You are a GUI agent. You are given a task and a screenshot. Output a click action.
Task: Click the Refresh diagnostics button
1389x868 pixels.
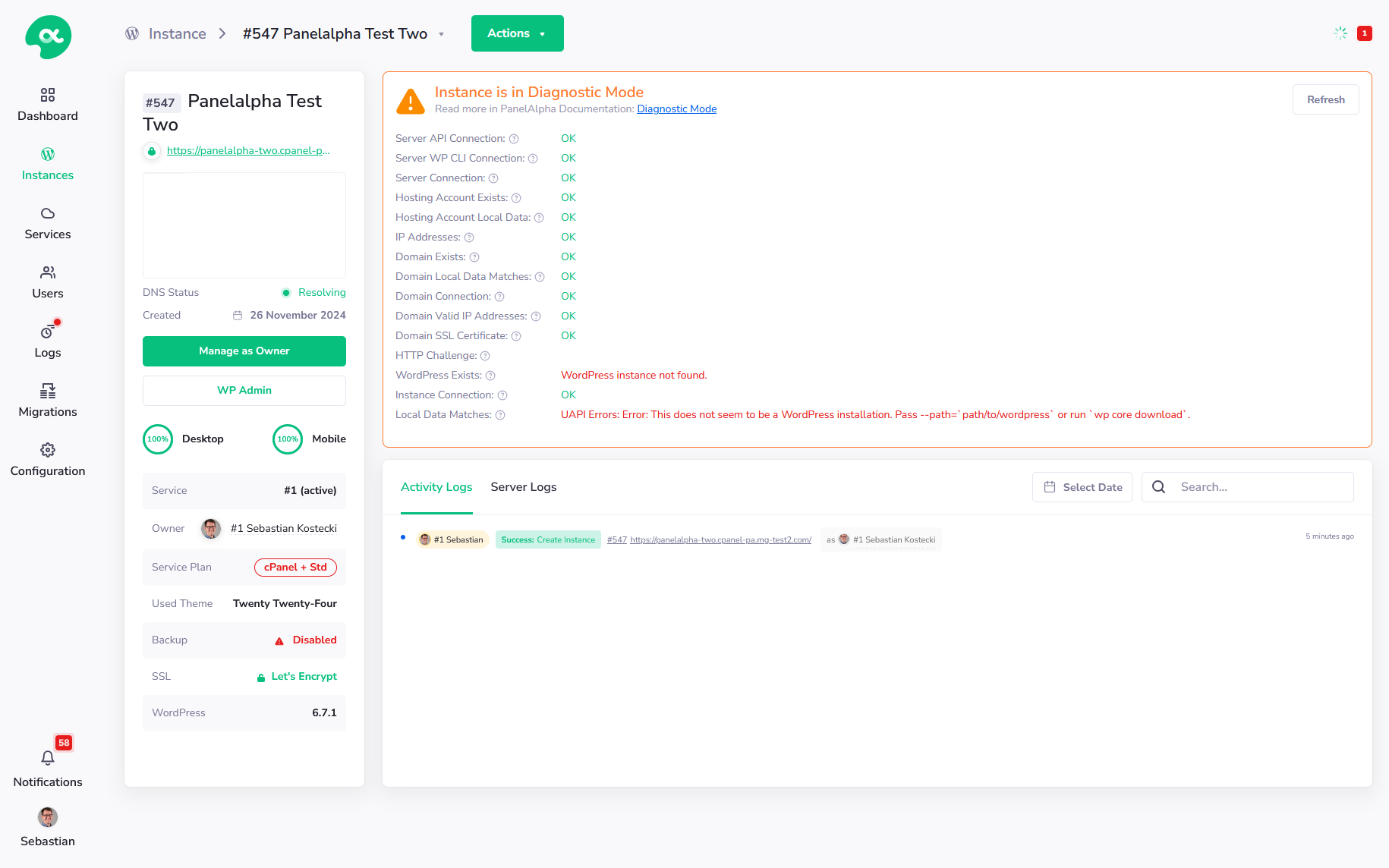click(x=1325, y=99)
